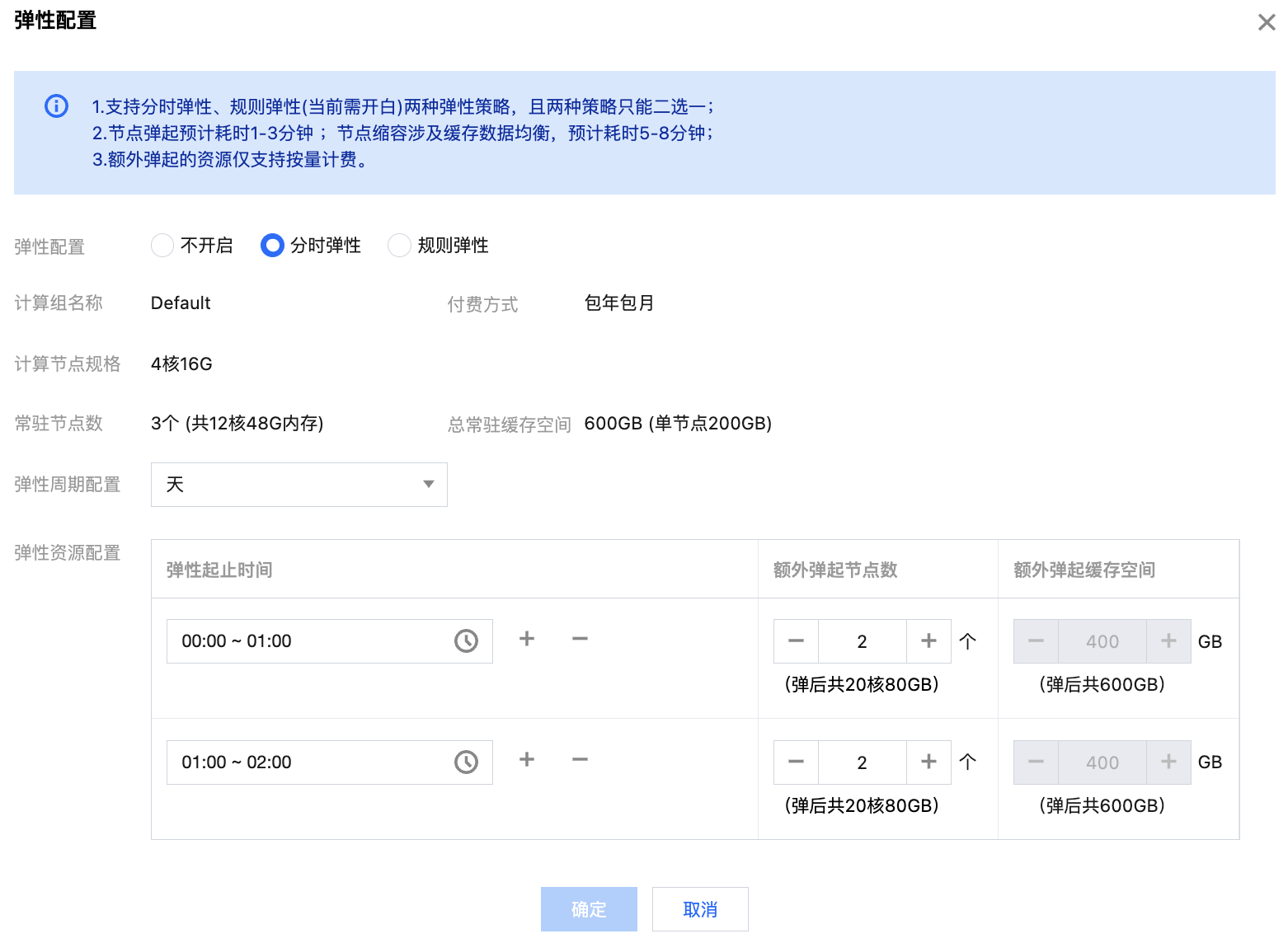The height and width of the screenshot is (943, 1288).
Task: Increase extra node count in second row
Action: point(928,762)
